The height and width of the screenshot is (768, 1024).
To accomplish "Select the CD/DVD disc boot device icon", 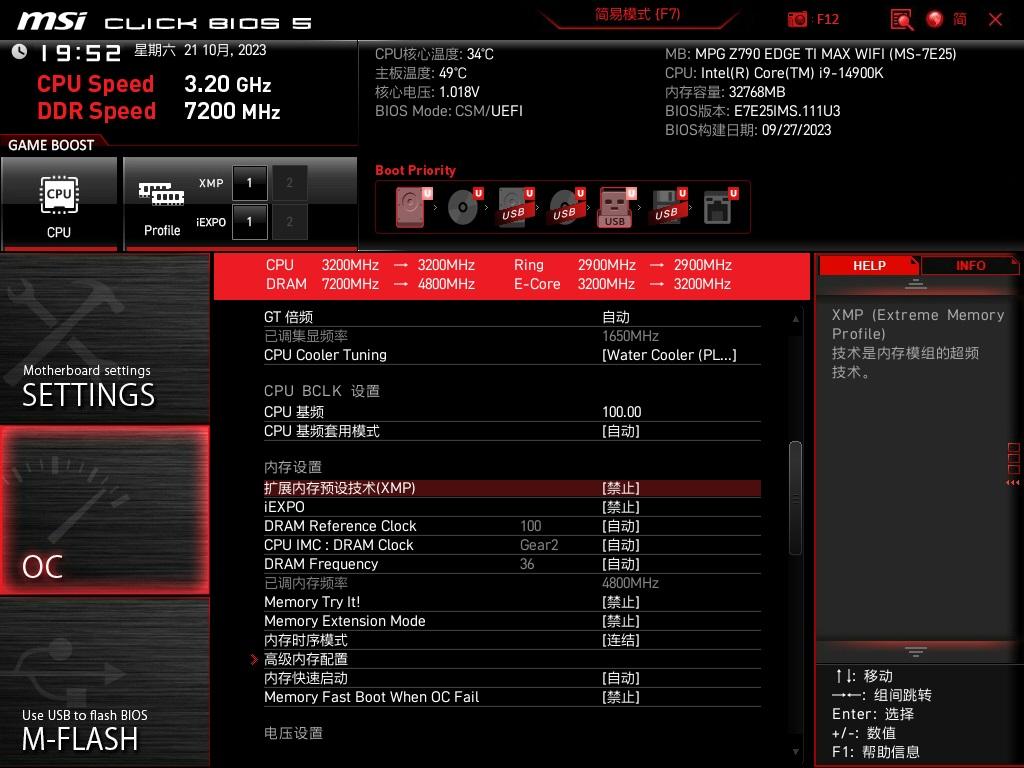I will pyautogui.click(x=465, y=207).
